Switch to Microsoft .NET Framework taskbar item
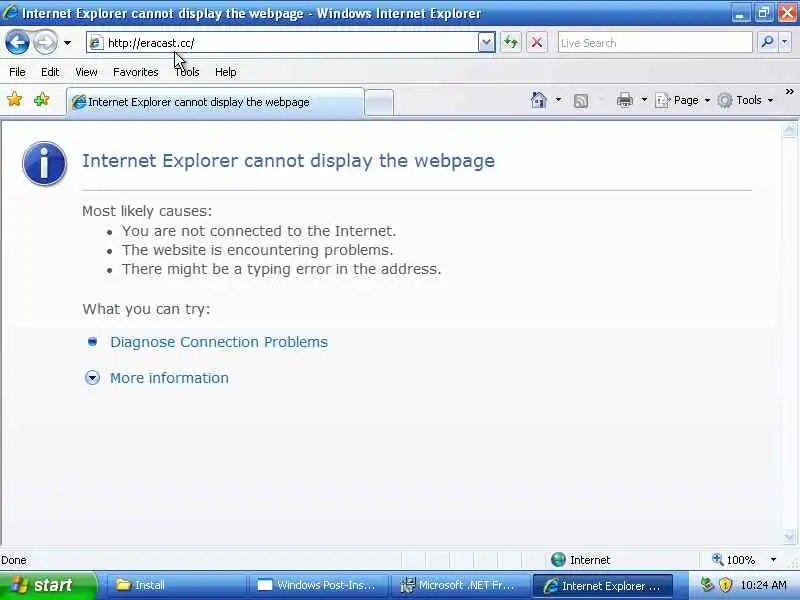 [x=461, y=585]
